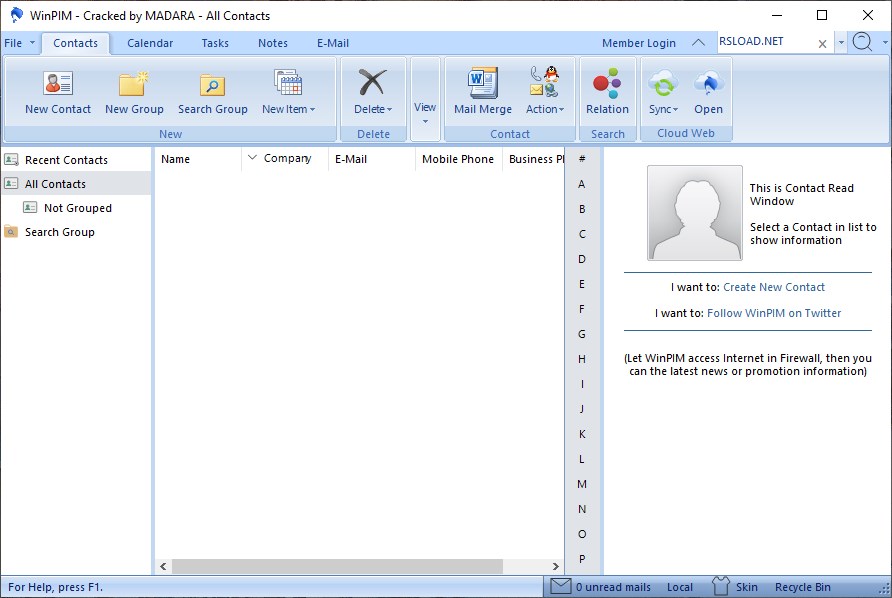892x598 pixels.
Task: Switch to the E-Mail tab
Action: [x=333, y=43]
